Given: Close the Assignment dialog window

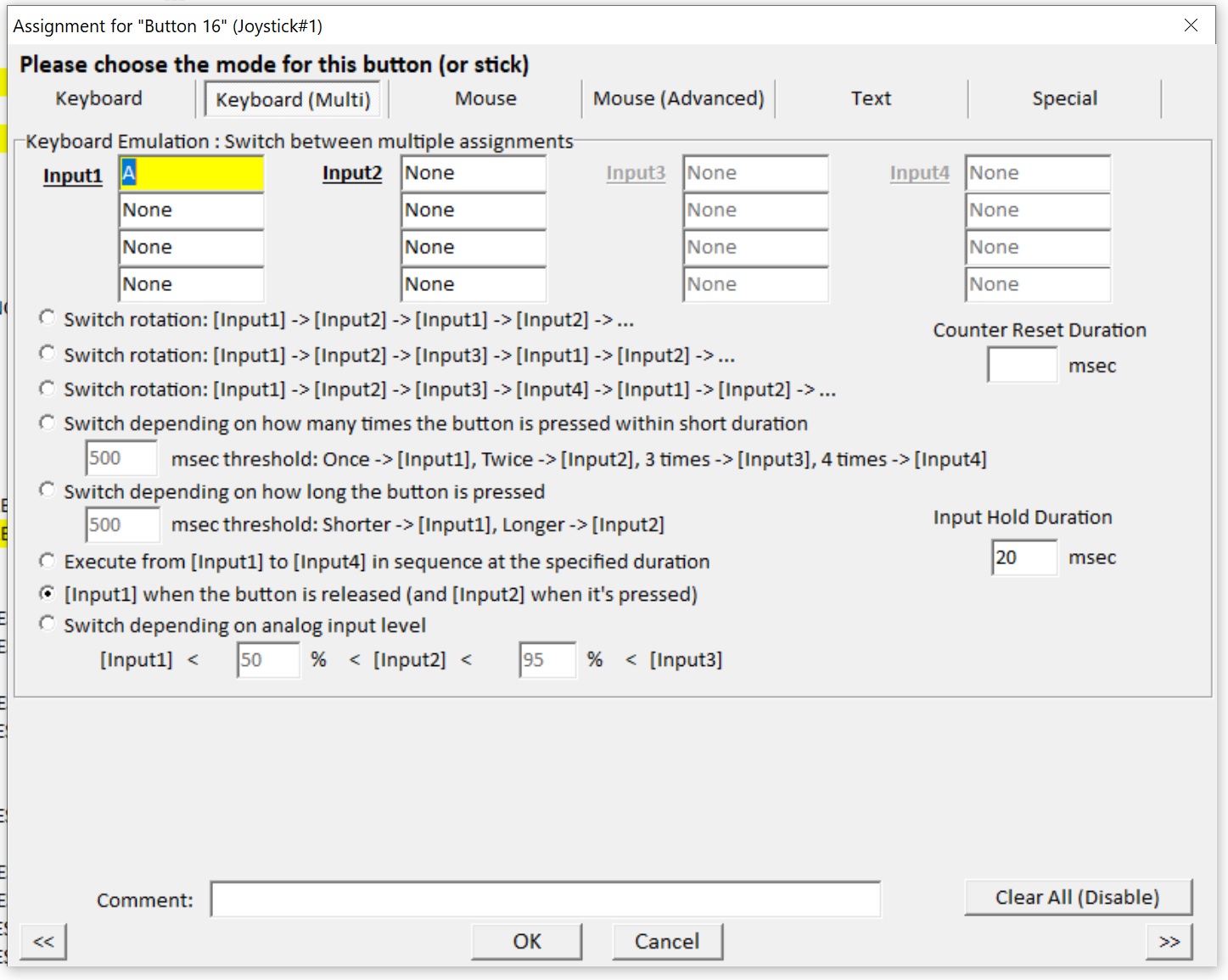Looking at the screenshot, I should [x=1192, y=25].
